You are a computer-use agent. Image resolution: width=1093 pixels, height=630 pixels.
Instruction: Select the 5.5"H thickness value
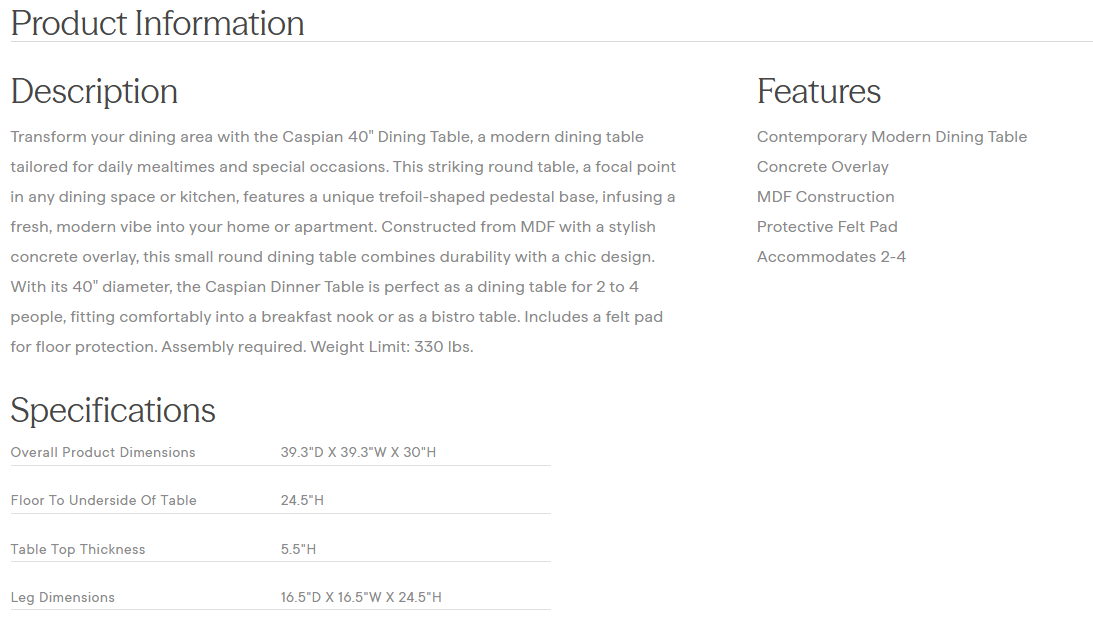(298, 549)
